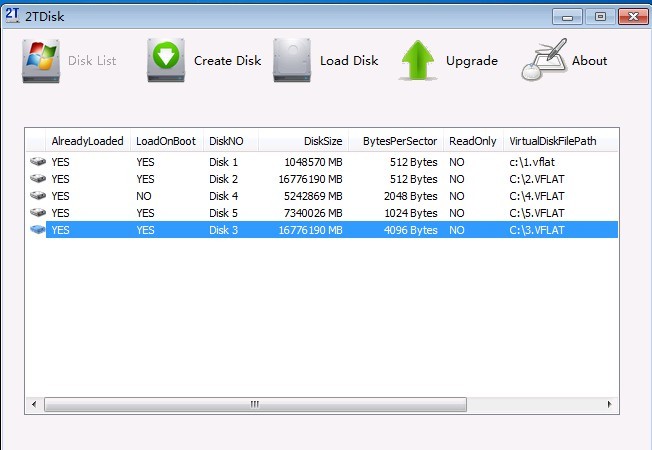
Task: Open the Create Disk toolbar label
Action: 227,61
